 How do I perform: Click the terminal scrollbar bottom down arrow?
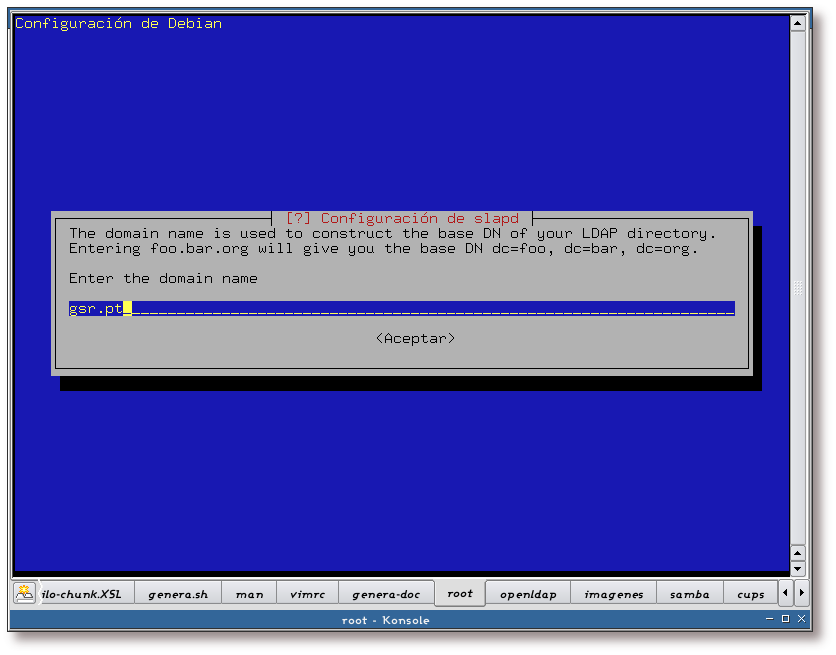point(797,569)
